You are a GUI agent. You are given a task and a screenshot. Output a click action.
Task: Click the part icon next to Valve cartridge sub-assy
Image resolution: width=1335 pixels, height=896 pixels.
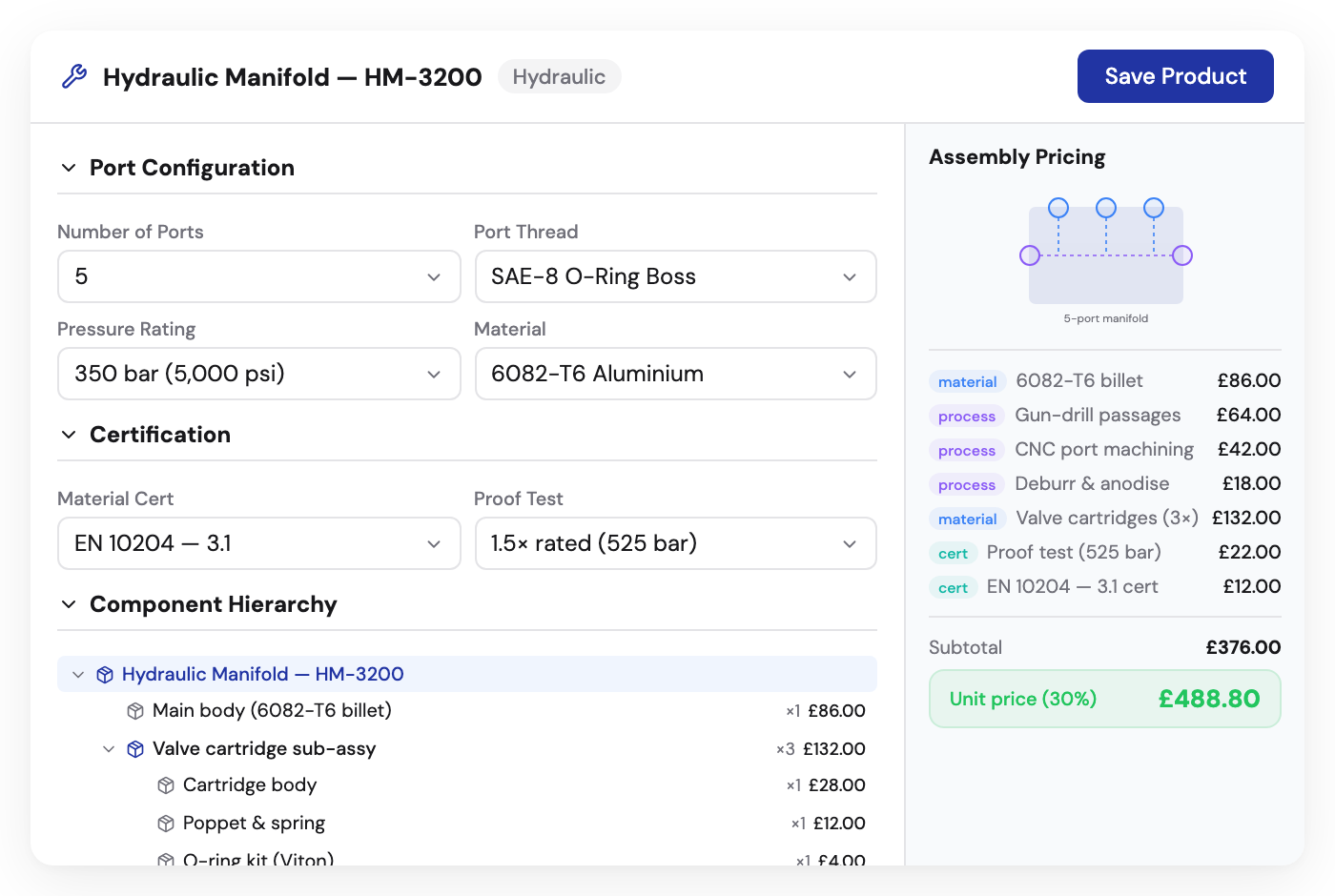134,748
